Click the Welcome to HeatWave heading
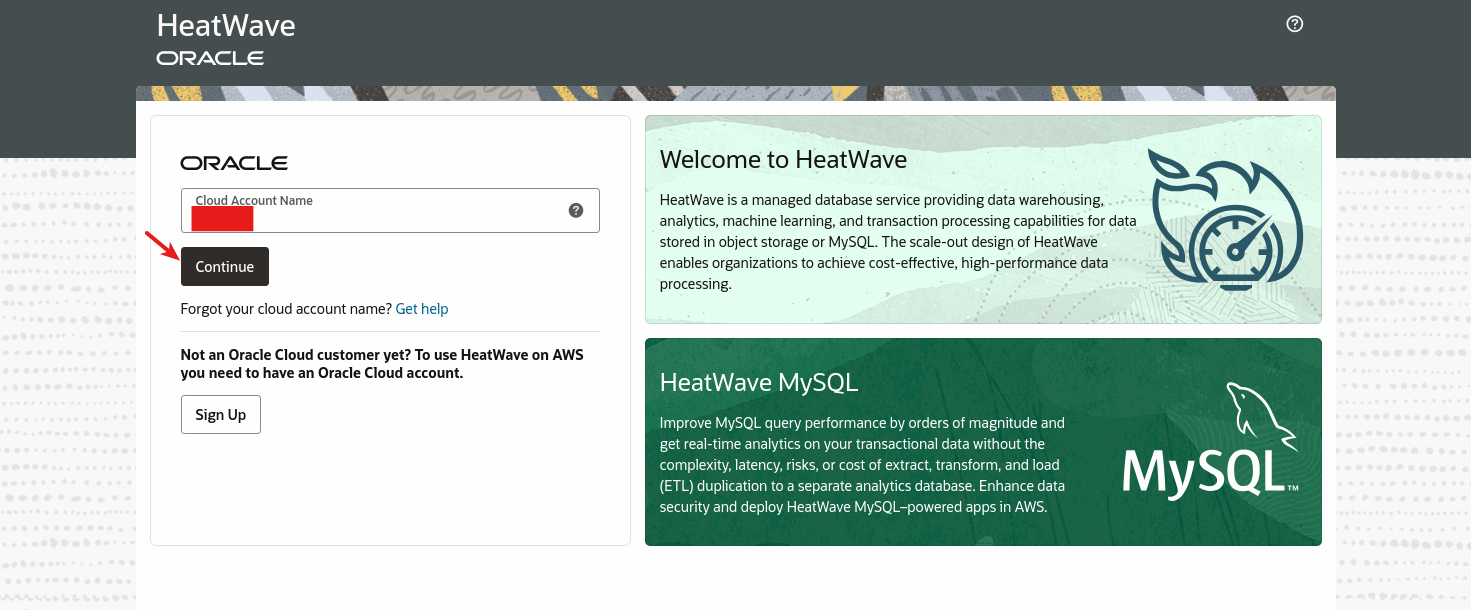The width and height of the screenshot is (1471, 610). (783, 159)
